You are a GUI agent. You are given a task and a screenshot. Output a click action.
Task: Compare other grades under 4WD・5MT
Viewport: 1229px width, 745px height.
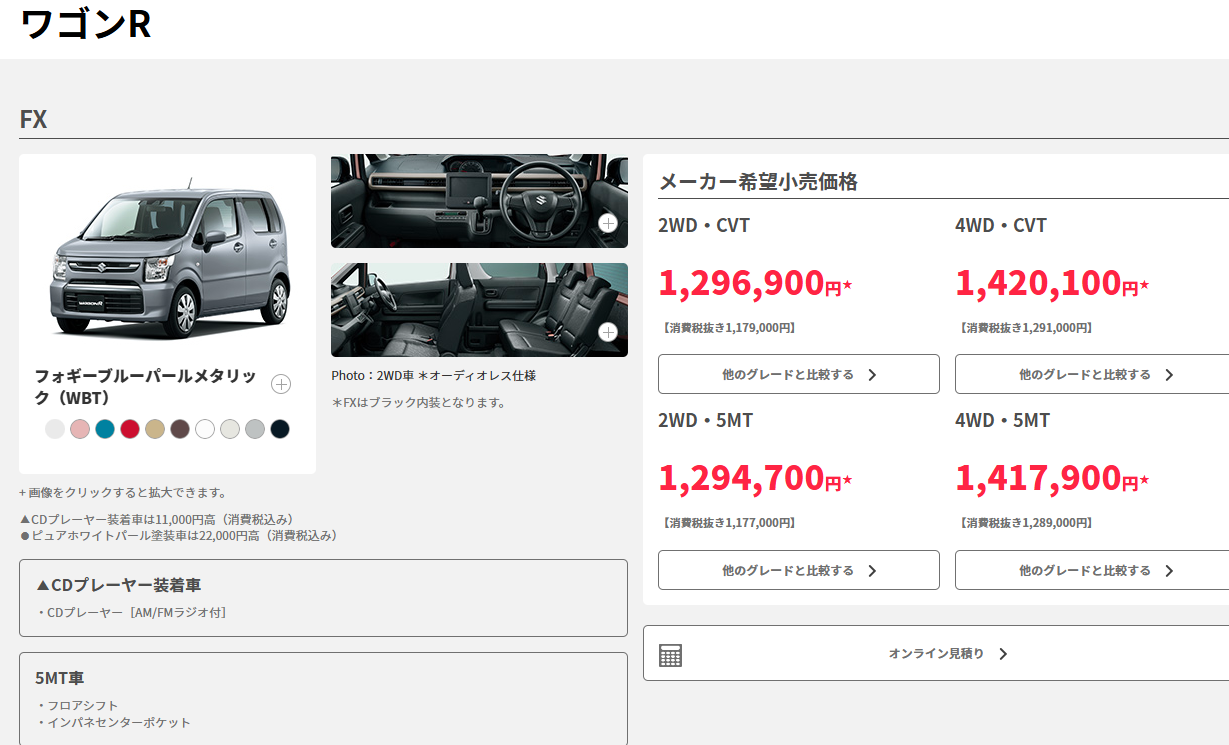1095,570
